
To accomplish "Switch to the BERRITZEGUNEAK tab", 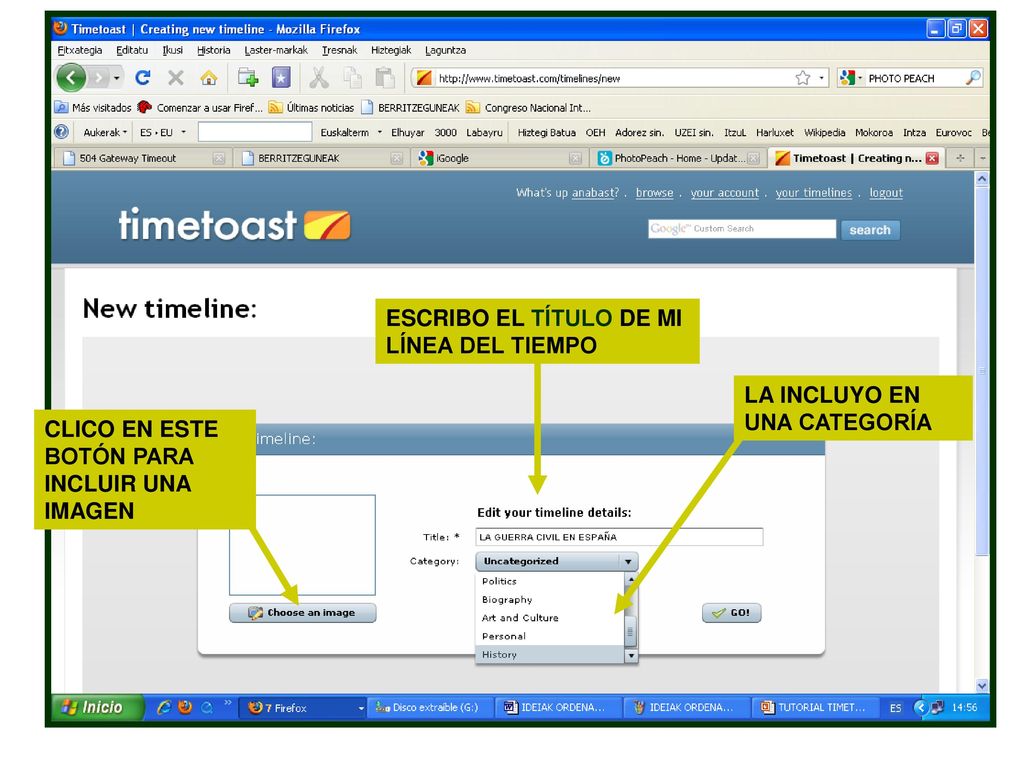I will click(x=321, y=158).
